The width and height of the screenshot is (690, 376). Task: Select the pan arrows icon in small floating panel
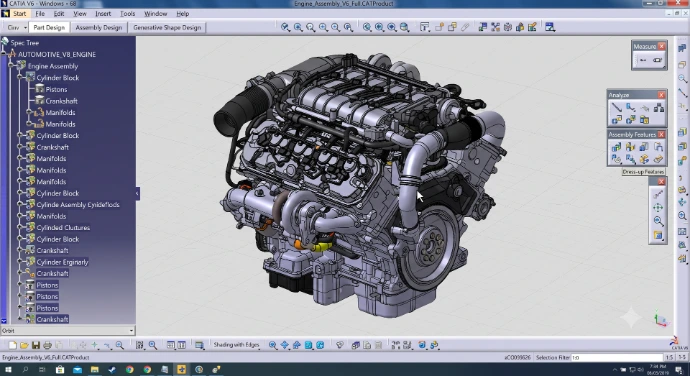tap(658, 207)
